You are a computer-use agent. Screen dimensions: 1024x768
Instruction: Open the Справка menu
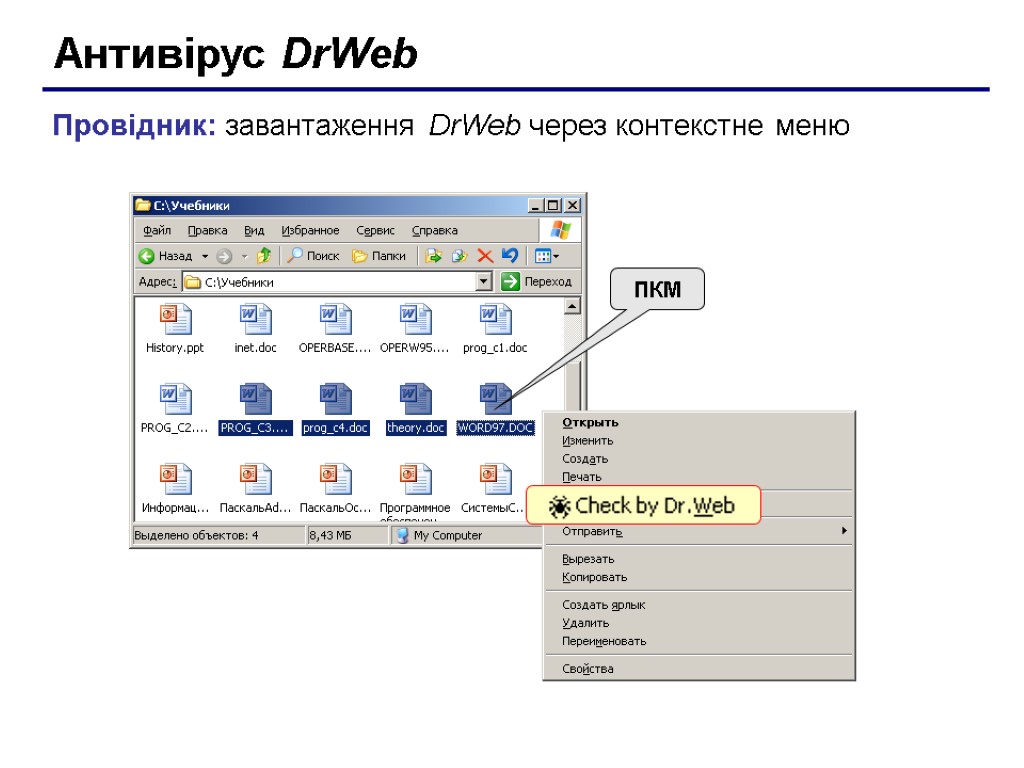tap(434, 231)
